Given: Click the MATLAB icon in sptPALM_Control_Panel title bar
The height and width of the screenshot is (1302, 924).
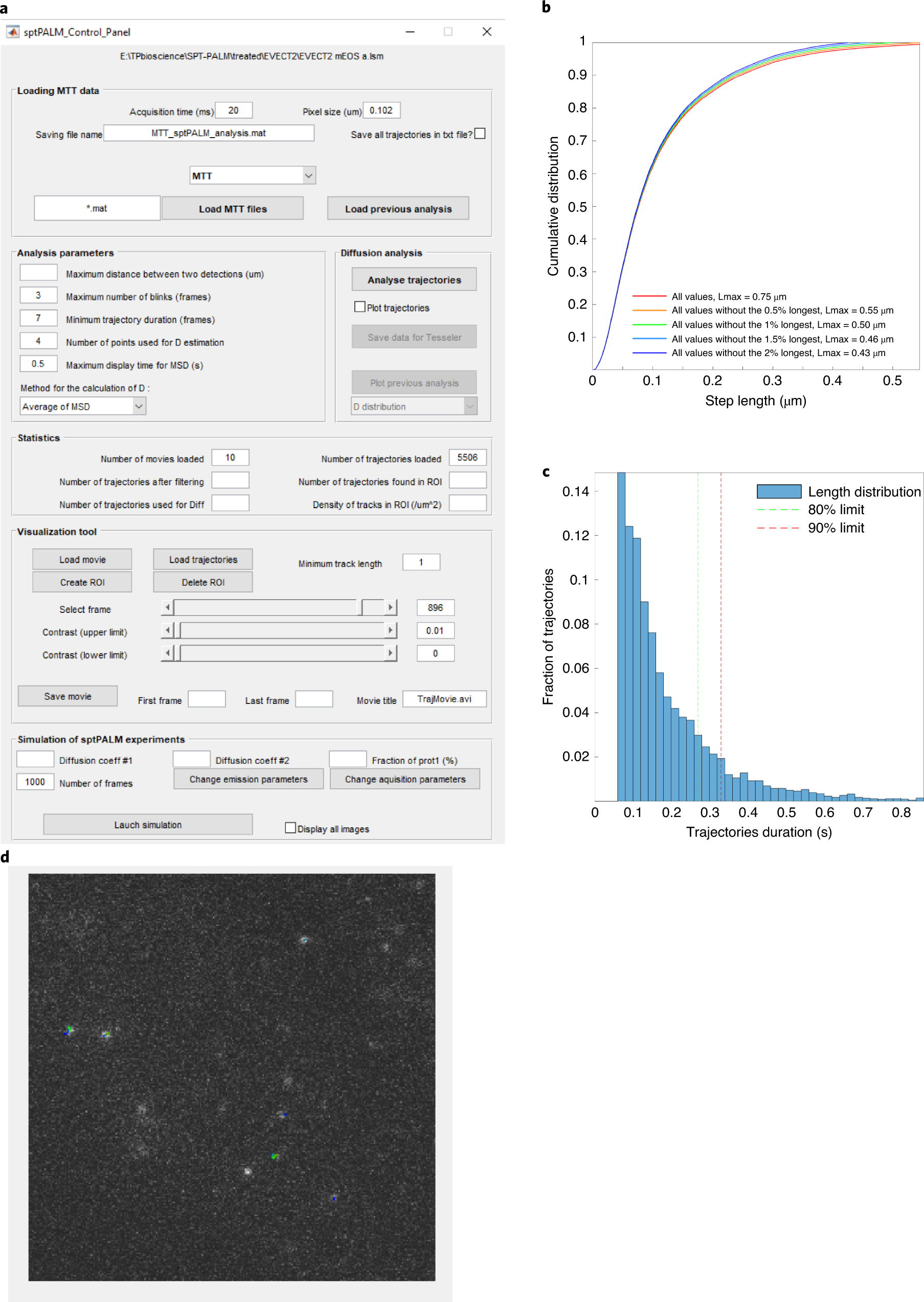Looking at the screenshot, I should click(13, 32).
